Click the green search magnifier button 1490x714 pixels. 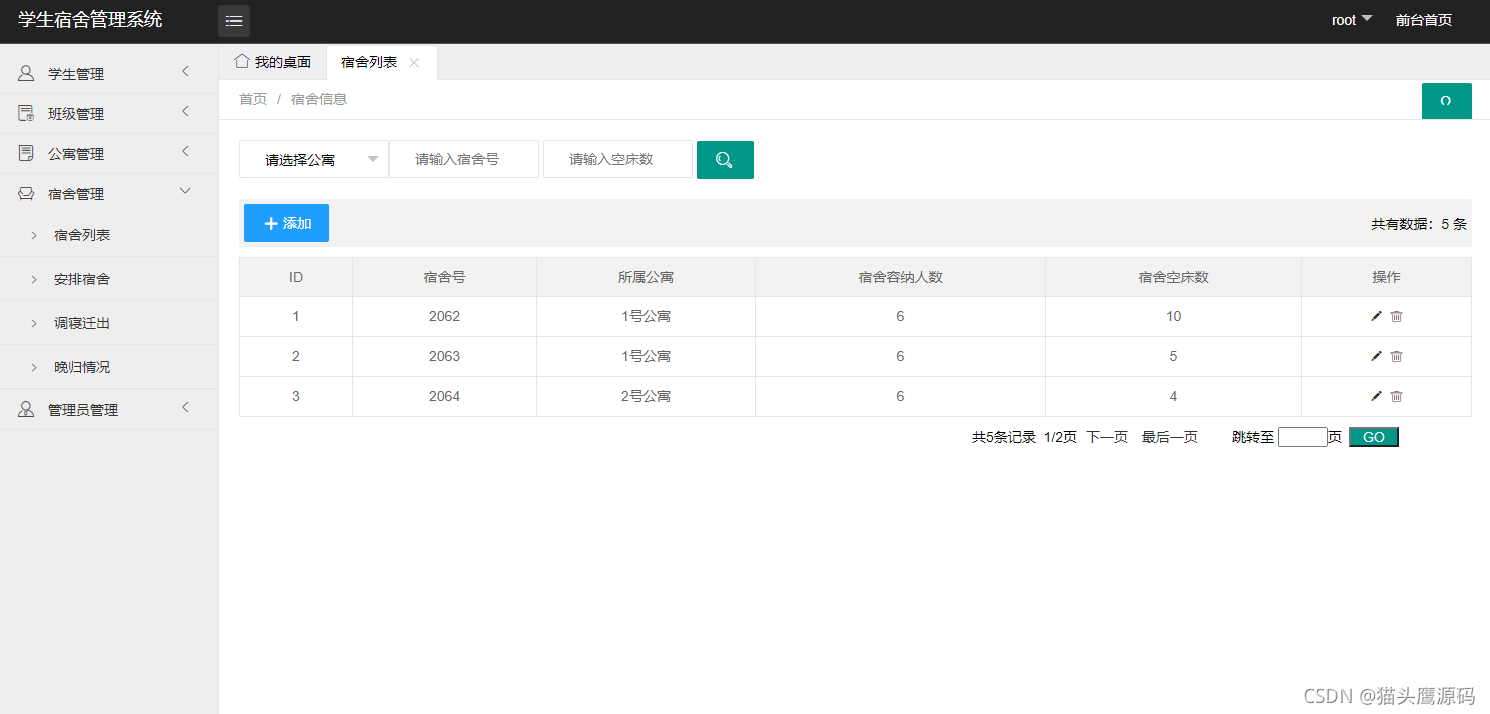(x=725, y=160)
